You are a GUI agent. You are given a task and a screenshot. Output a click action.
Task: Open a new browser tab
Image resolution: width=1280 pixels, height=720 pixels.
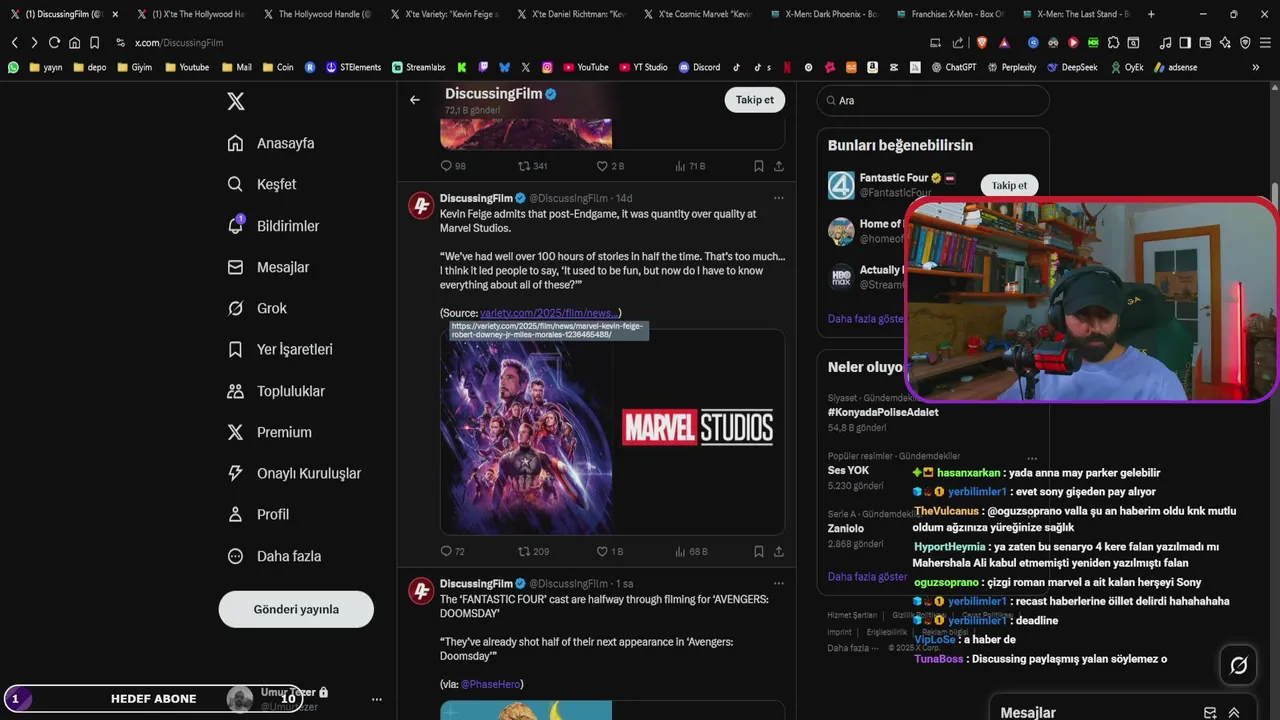pyautogui.click(x=1151, y=14)
